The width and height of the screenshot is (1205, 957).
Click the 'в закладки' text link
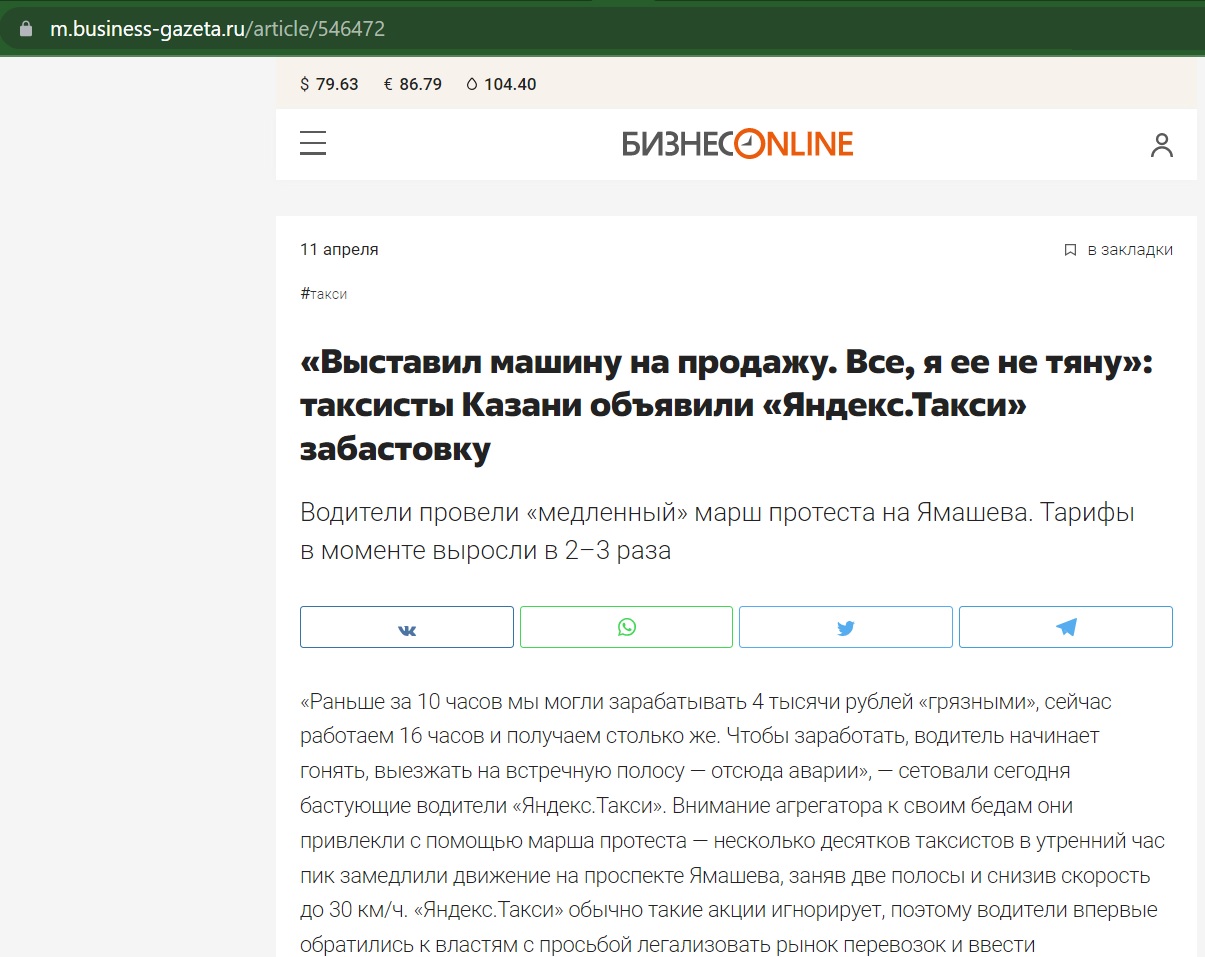(x=1130, y=250)
